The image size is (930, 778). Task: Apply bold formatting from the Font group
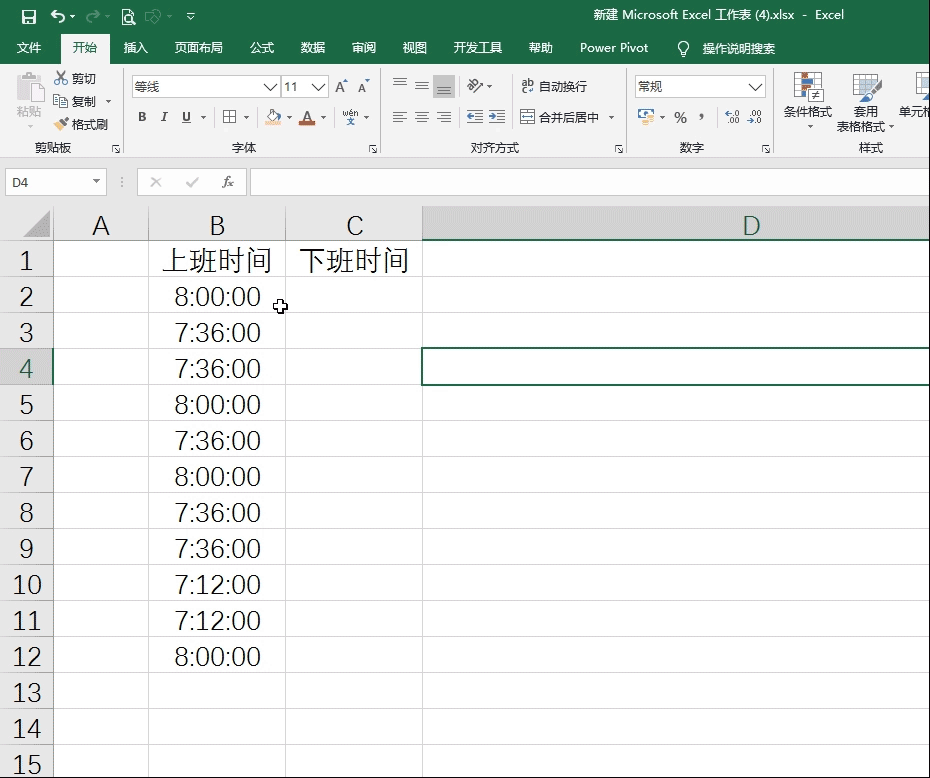(x=141, y=117)
